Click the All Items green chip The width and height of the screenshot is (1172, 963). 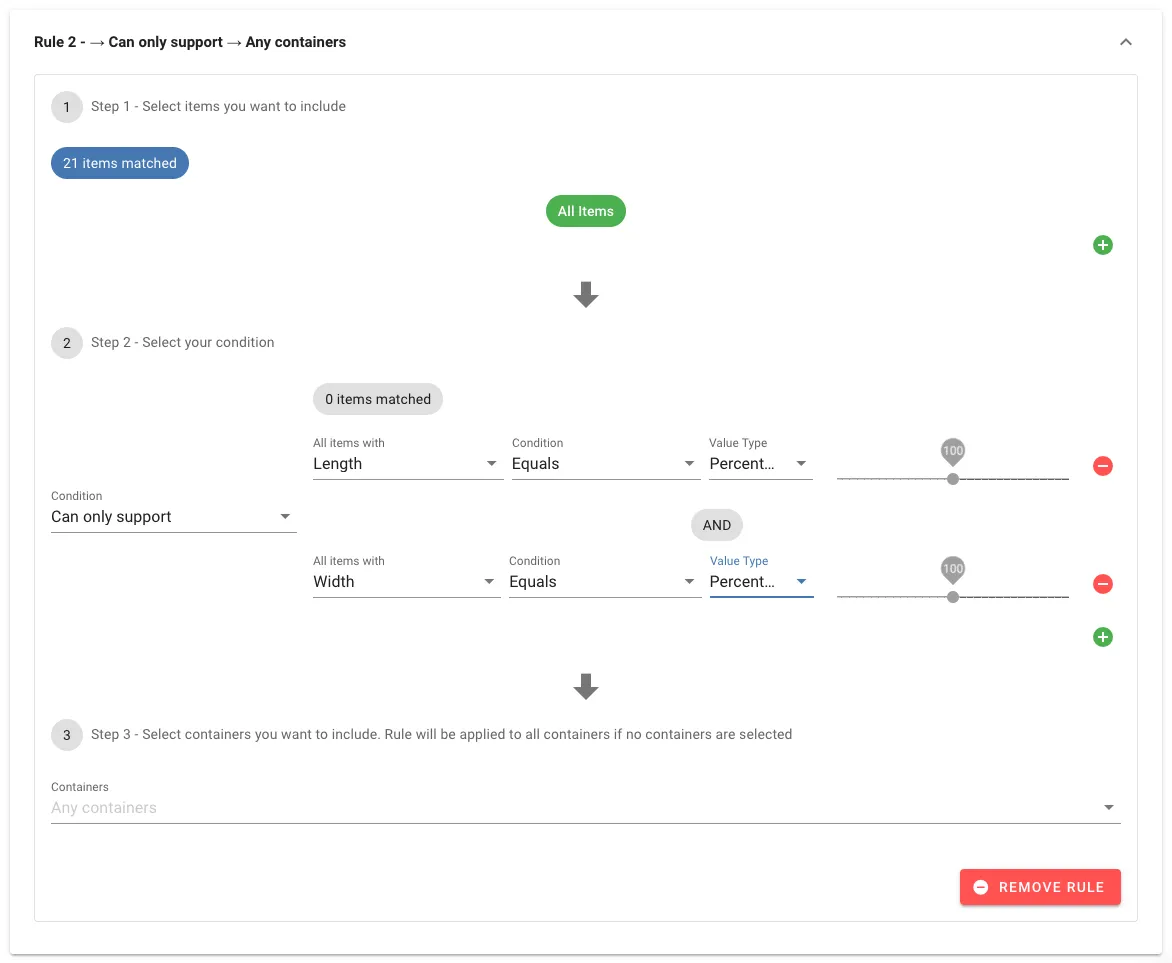pos(586,211)
